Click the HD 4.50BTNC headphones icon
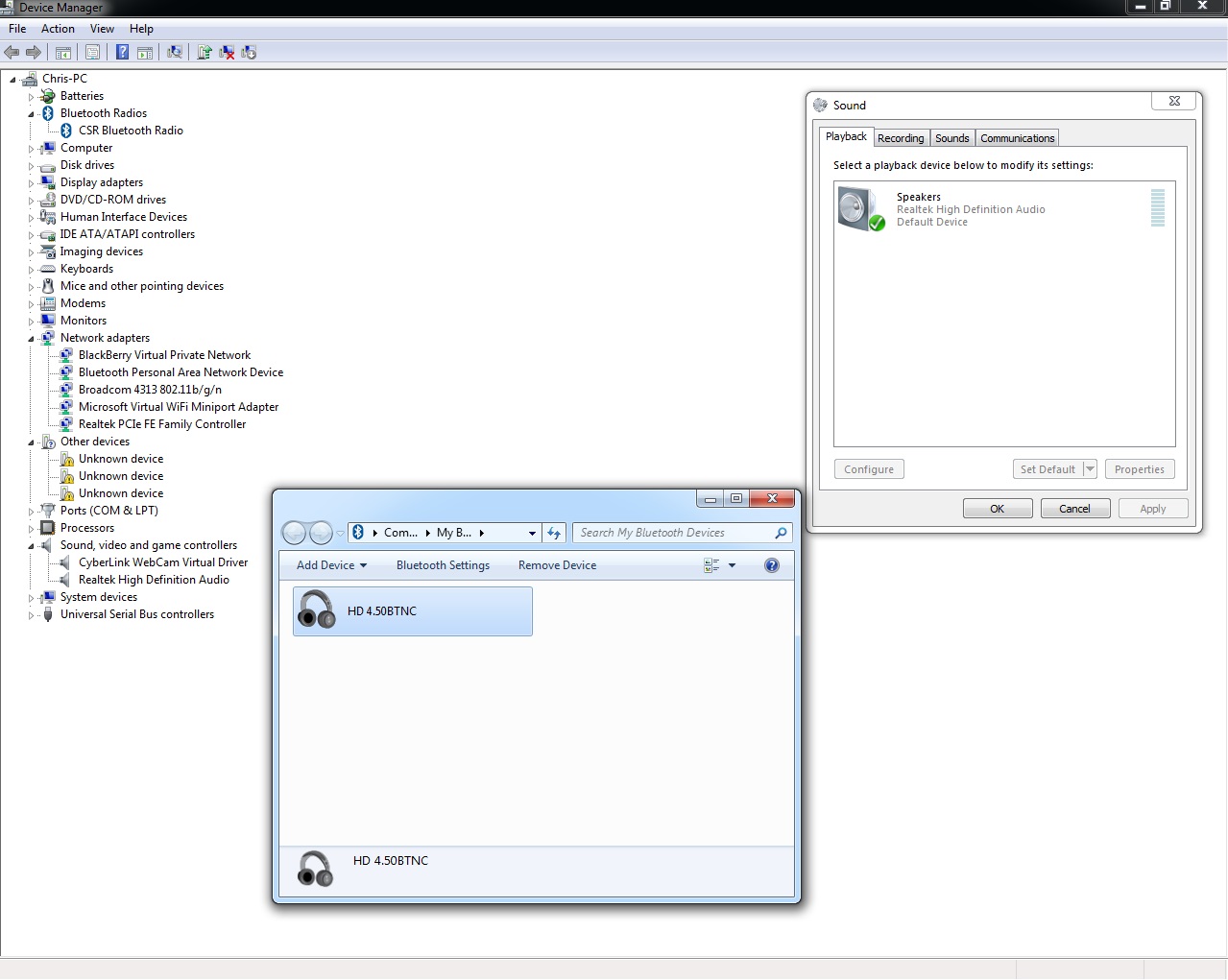Screen dimensions: 1228x980 tap(317, 610)
